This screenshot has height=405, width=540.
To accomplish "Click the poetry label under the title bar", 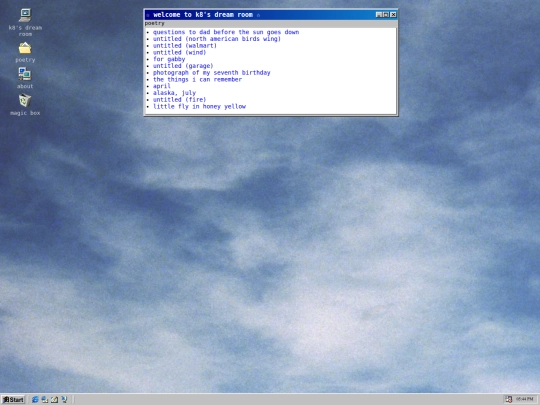I will (154, 23).
